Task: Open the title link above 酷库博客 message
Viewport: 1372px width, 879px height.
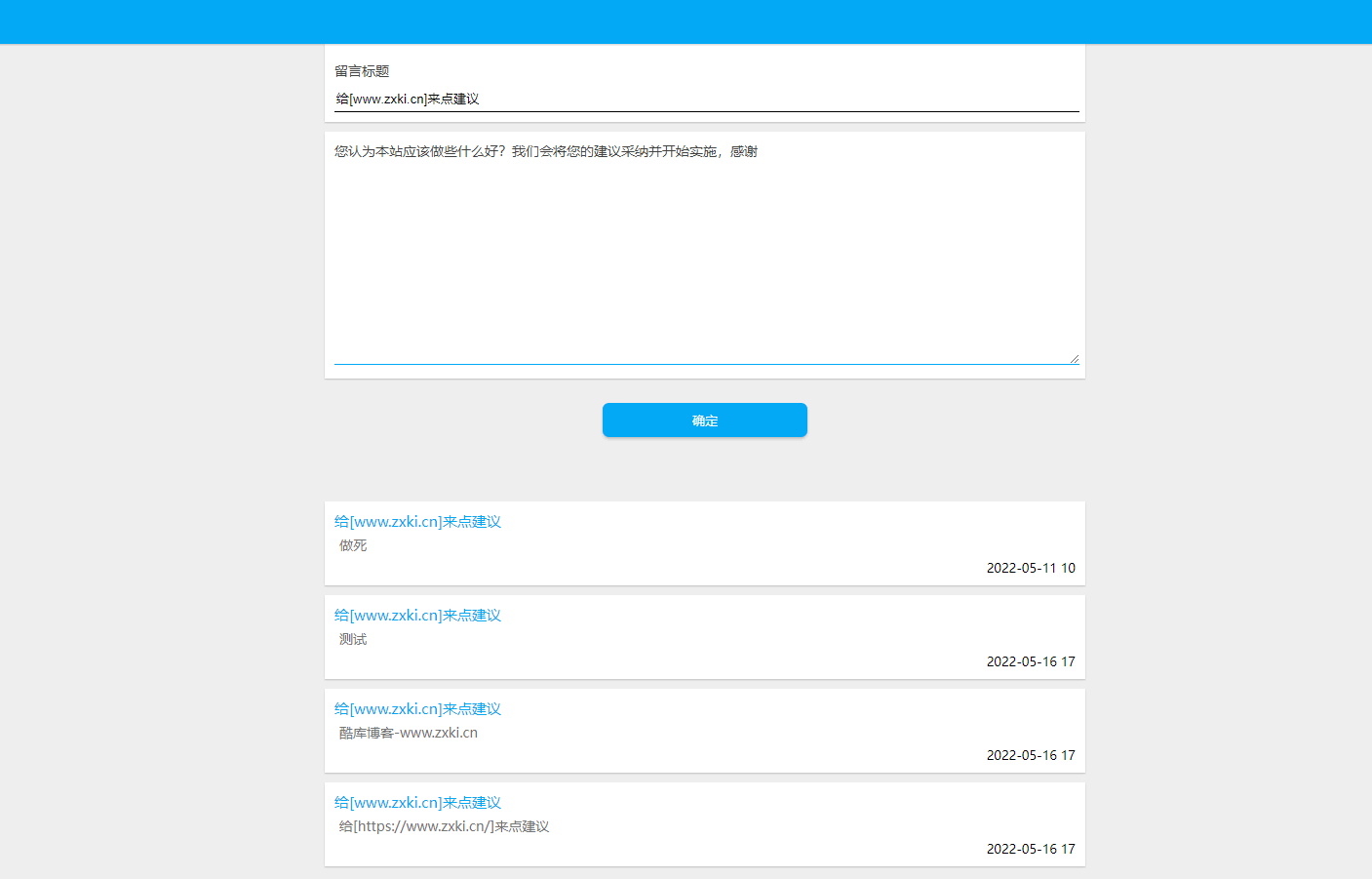Action: tap(417, 709)
